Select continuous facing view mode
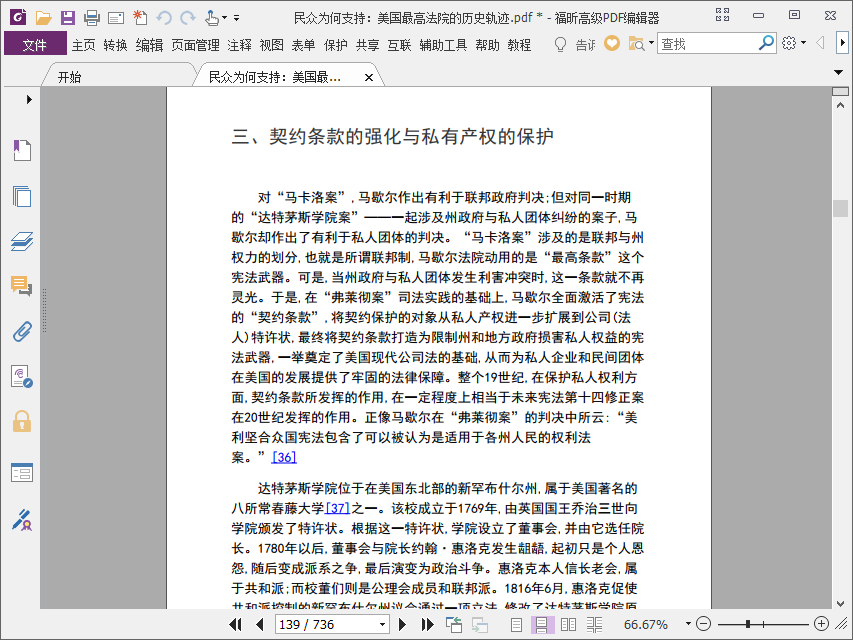Image resolution: width=853 pixels, height=640 pixels. [595, 625]
